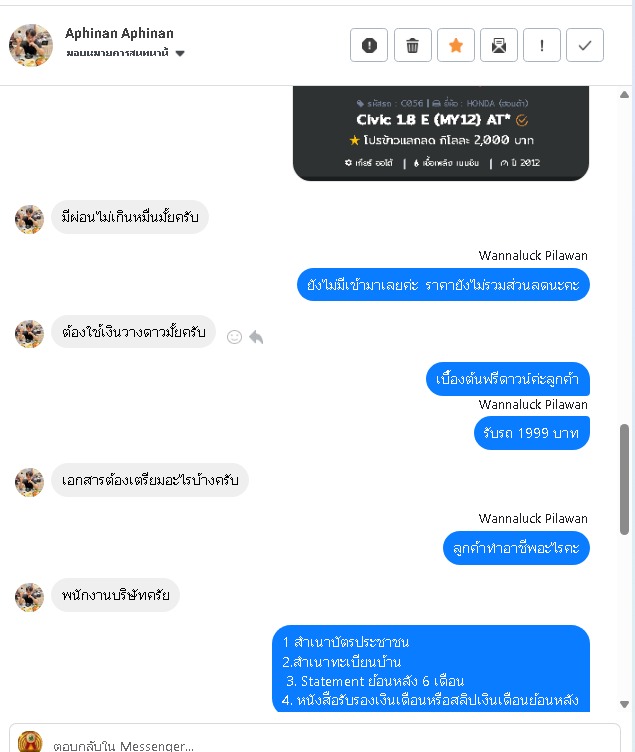Reply to down payment message with arrow icon
This screenshot has width=635, height=752.
tap(256, 337)
